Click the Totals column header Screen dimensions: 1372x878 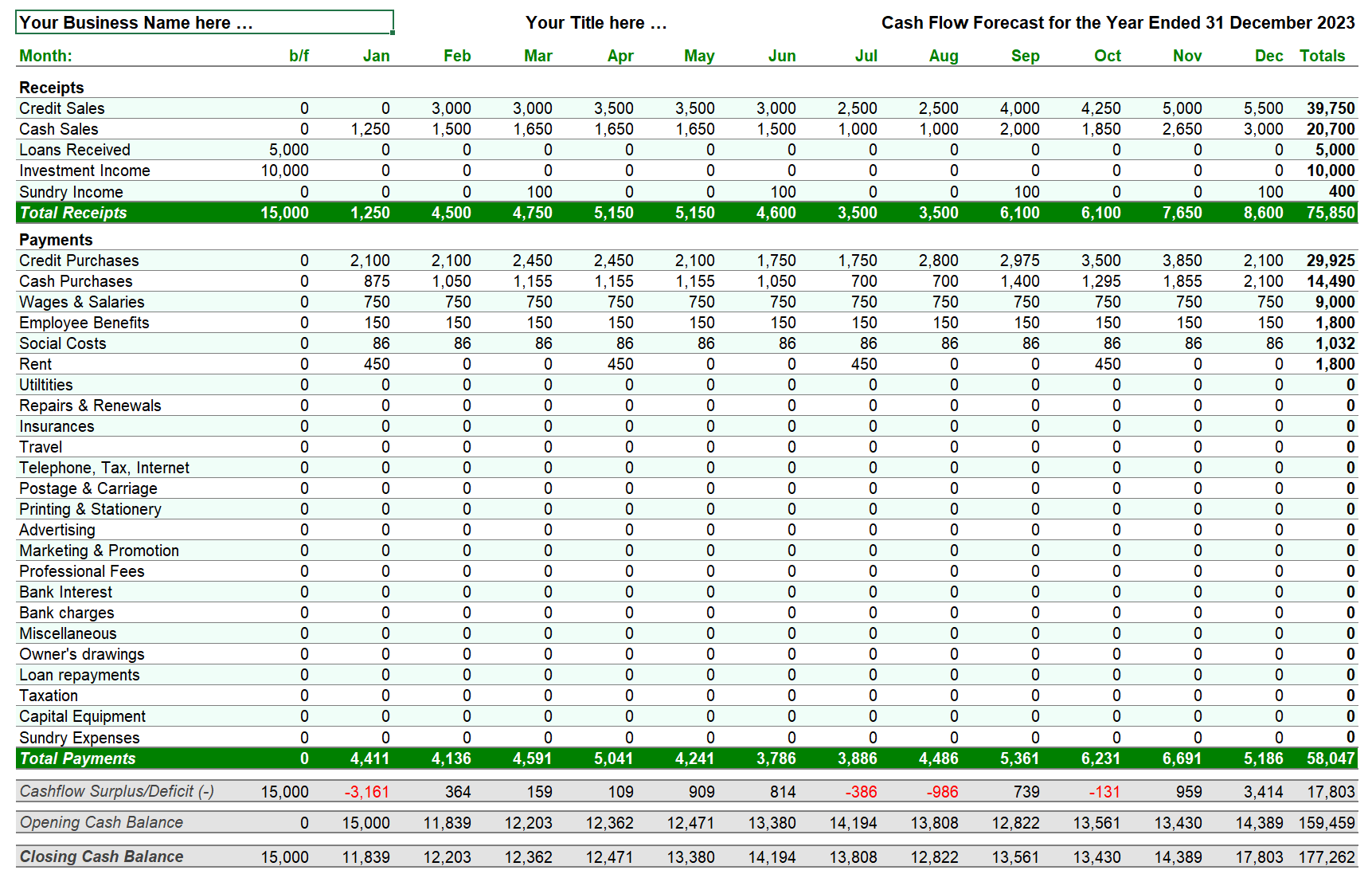1322,56
